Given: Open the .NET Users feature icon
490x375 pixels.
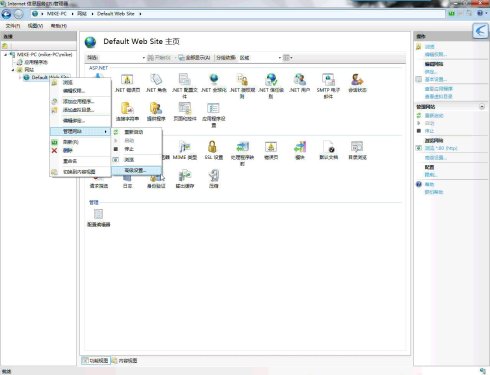Looking at the screenshot, I should tap(299, 83).
